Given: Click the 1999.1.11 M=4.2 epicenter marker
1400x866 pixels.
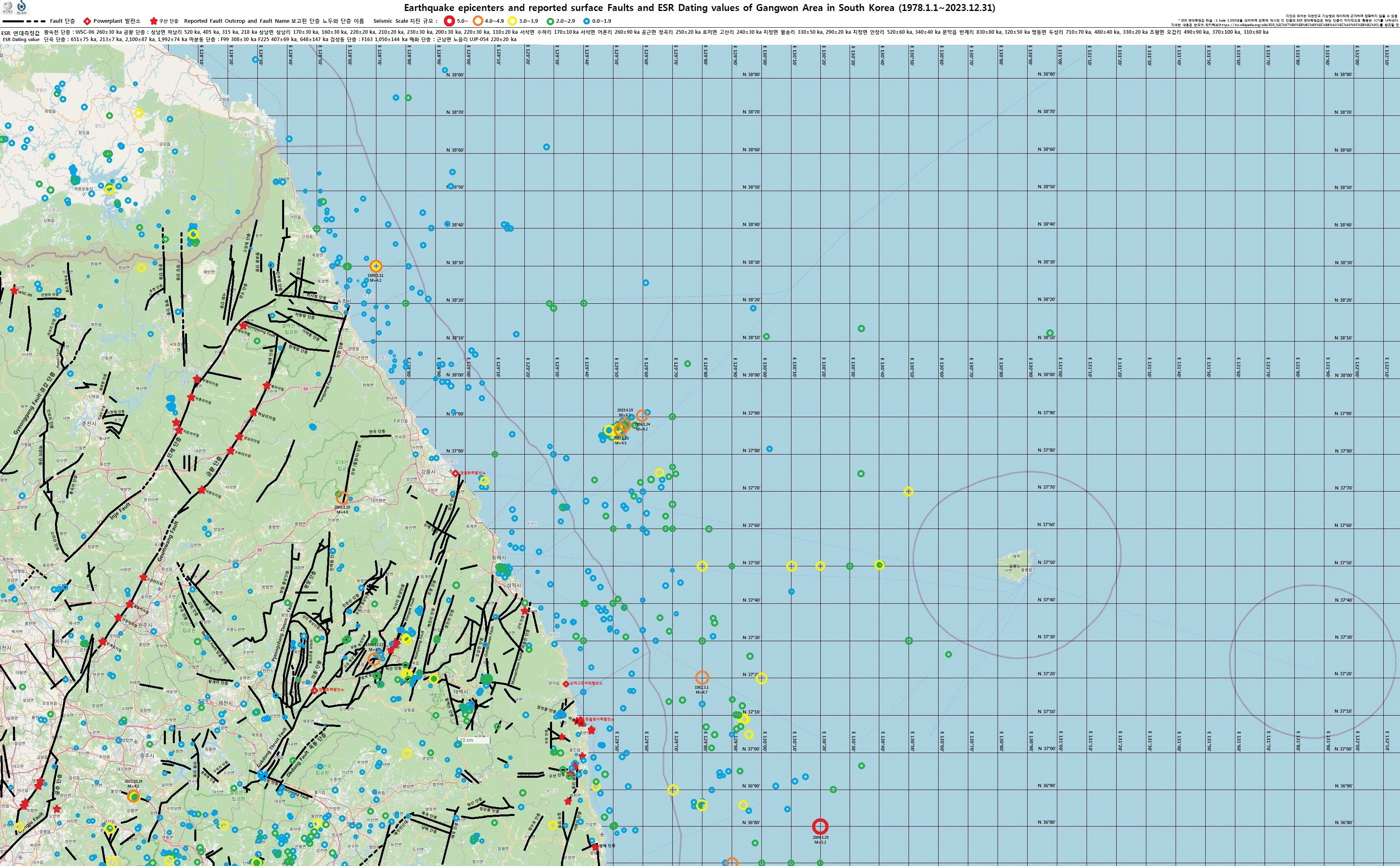Looking at the screenshot, I should (x=376, y=266).
